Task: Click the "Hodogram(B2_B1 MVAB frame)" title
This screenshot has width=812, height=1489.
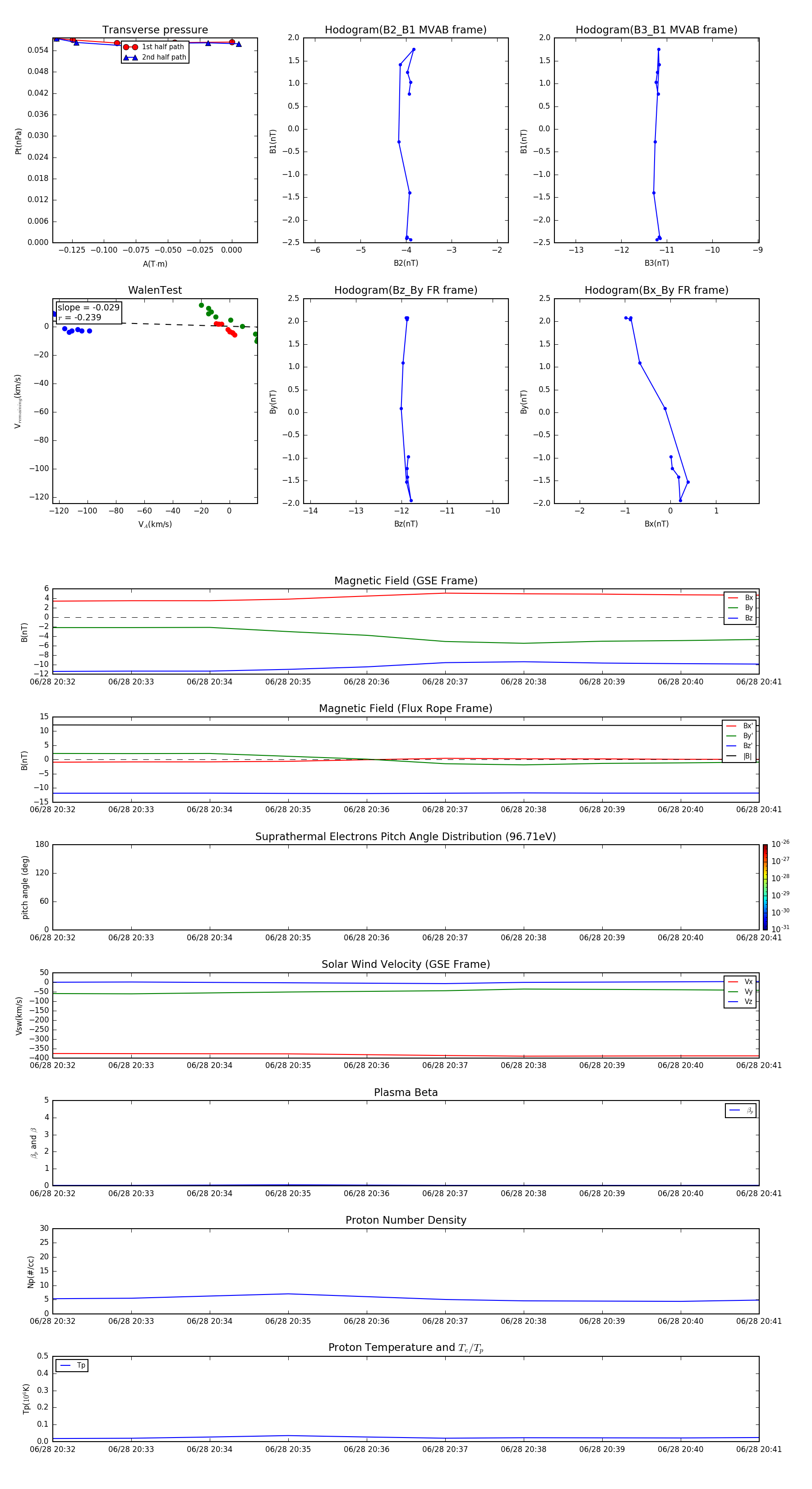Action: 406,30
